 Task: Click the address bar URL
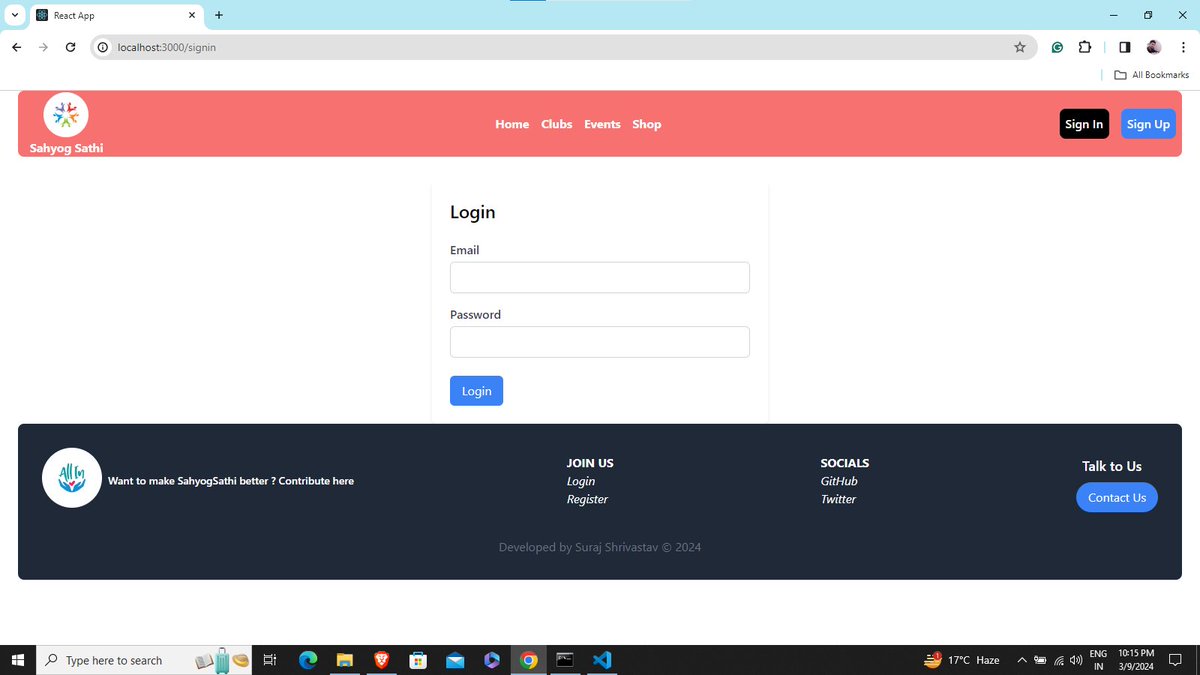(167, 47)
